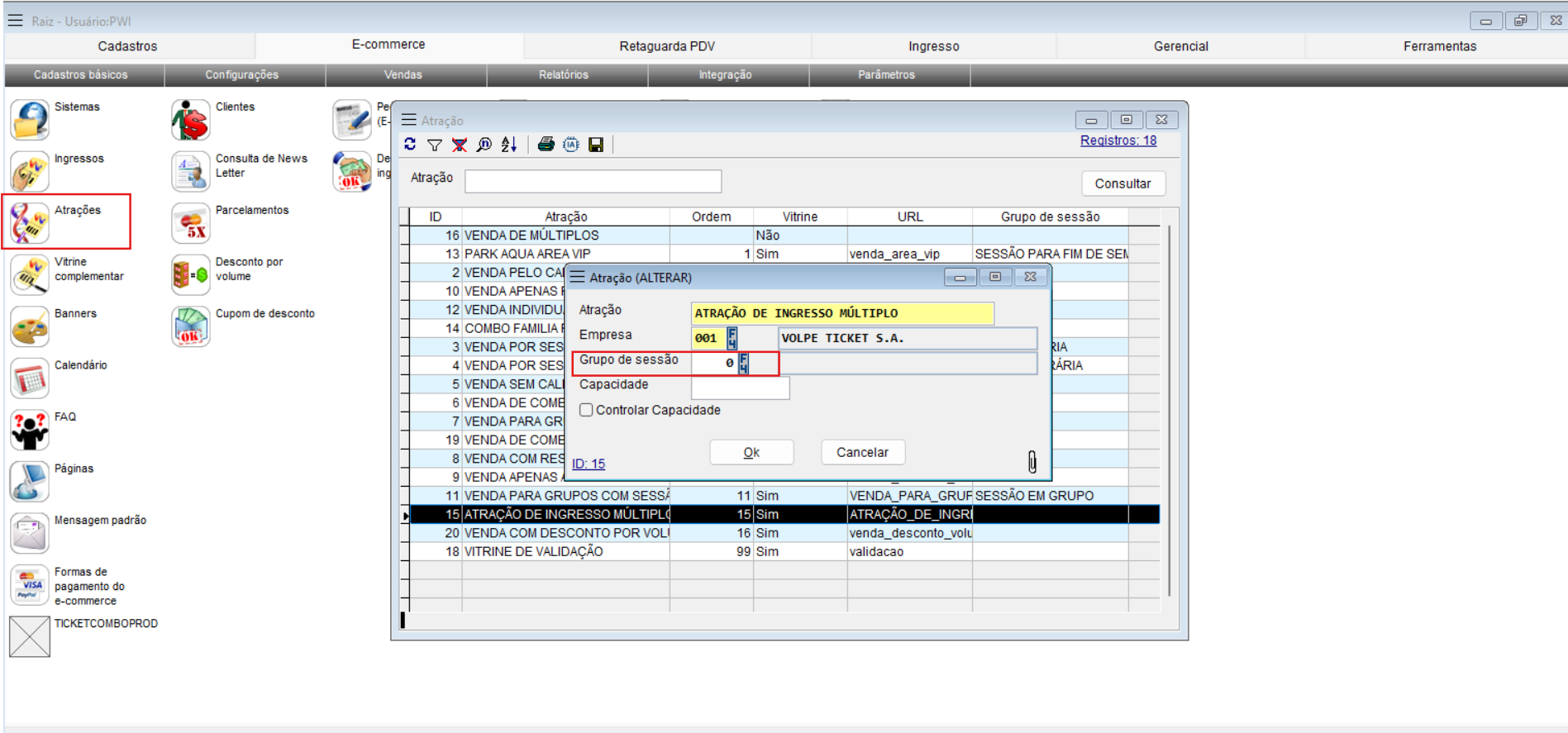Open the Retaguarda PDV top menu
This screenshot has width=1568, height=733.
tap(666, 46)
